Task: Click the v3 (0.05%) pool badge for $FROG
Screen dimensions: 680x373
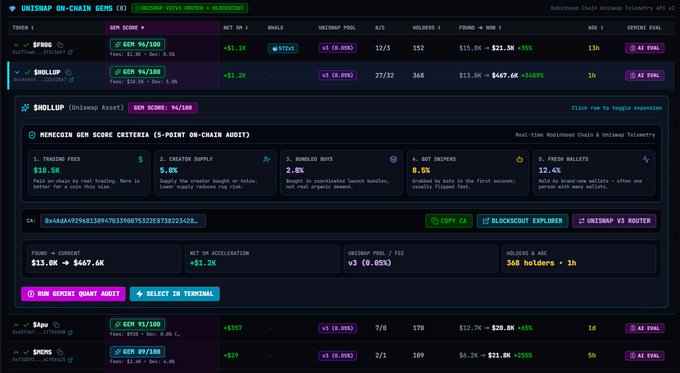Action: [337, 48]
